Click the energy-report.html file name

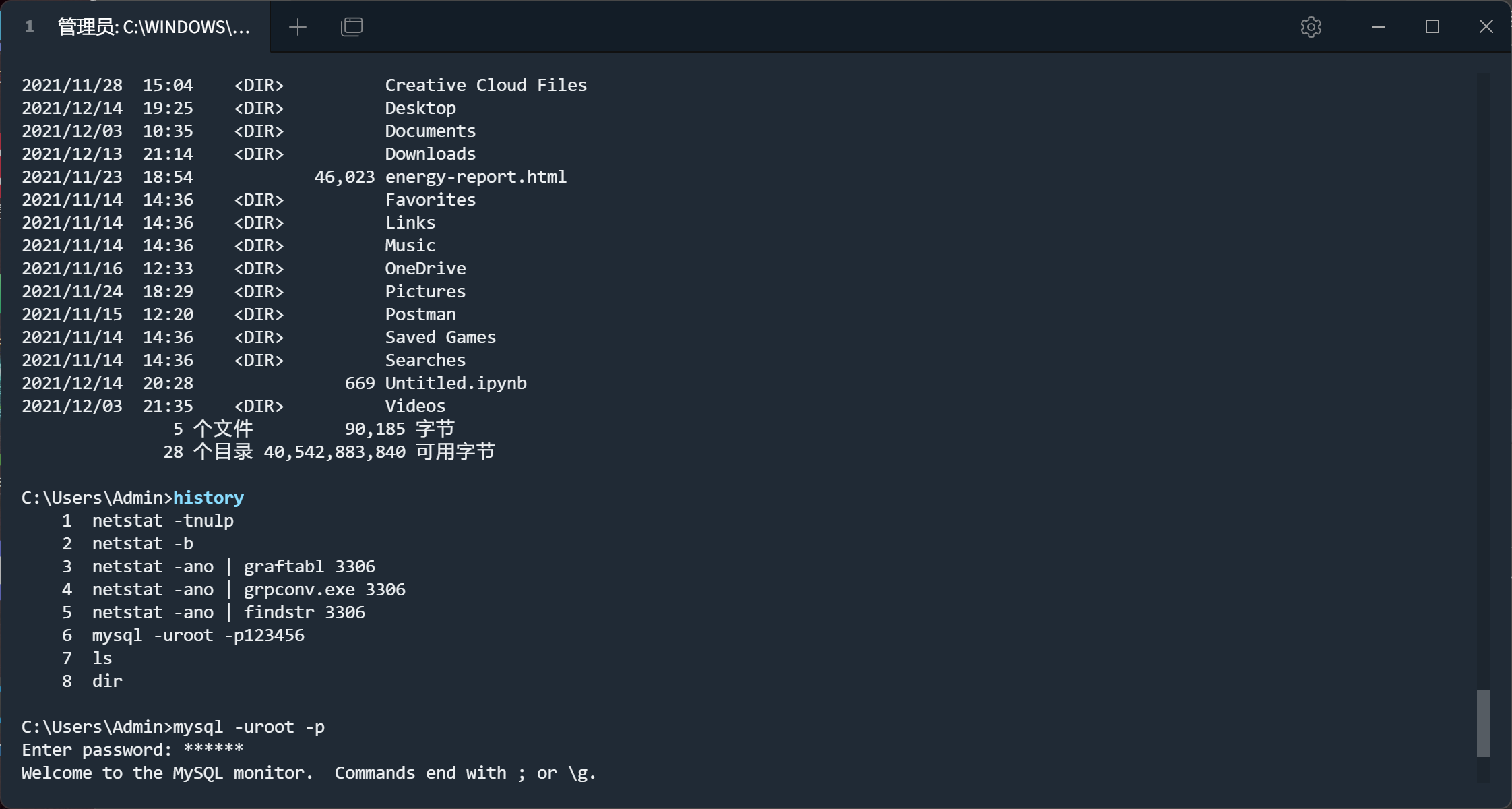pos(475,177)
